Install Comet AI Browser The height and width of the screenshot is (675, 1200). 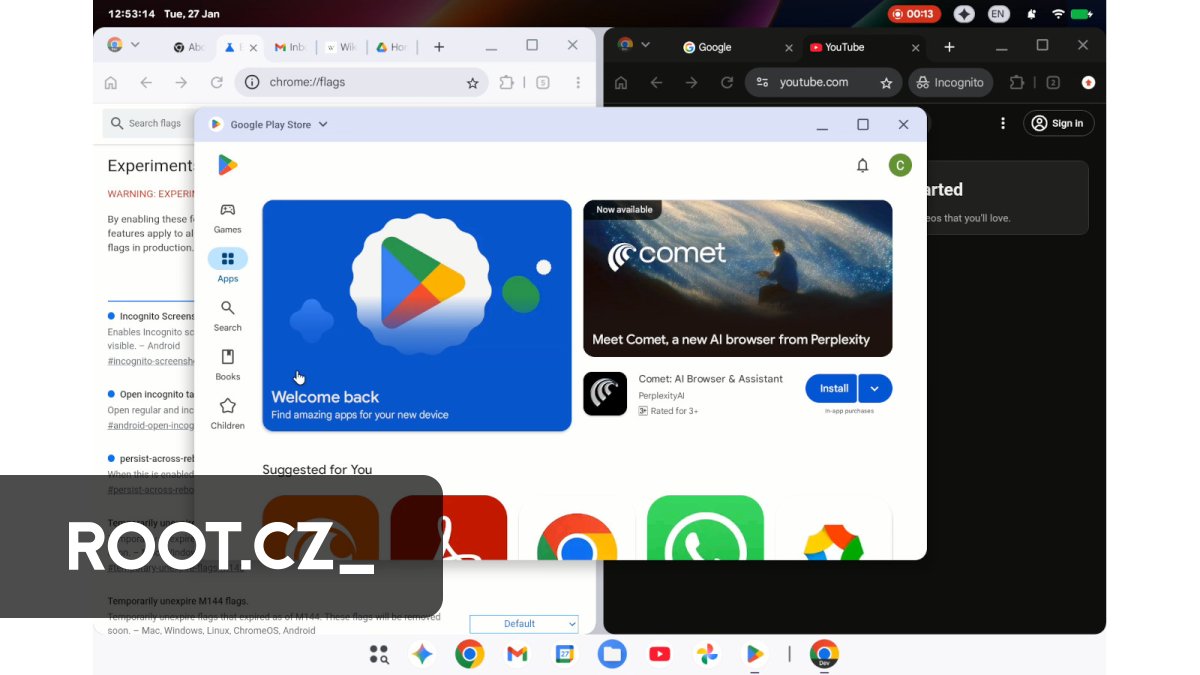pos(833,388)
